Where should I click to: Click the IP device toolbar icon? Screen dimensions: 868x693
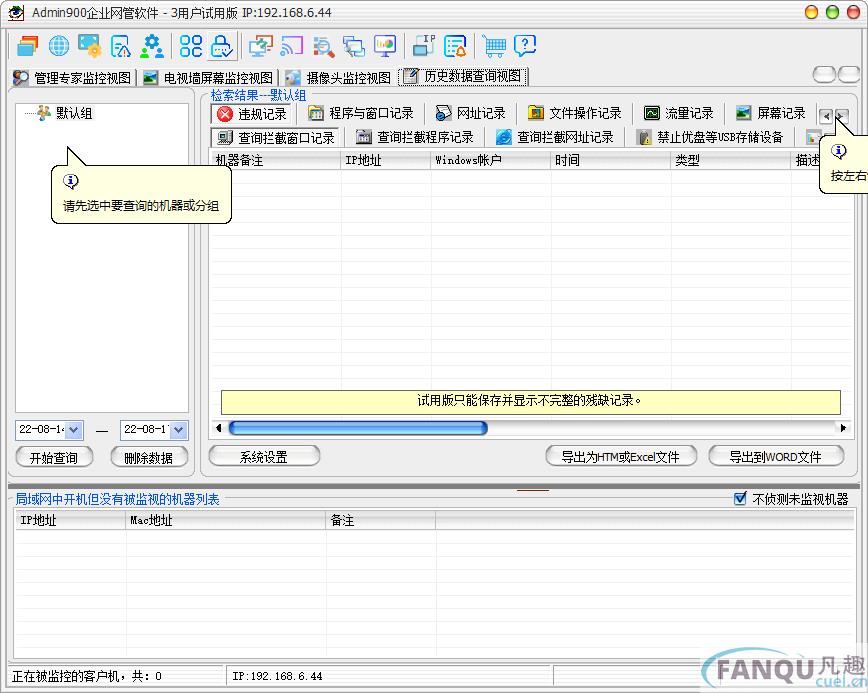click(x=424, y=46)
